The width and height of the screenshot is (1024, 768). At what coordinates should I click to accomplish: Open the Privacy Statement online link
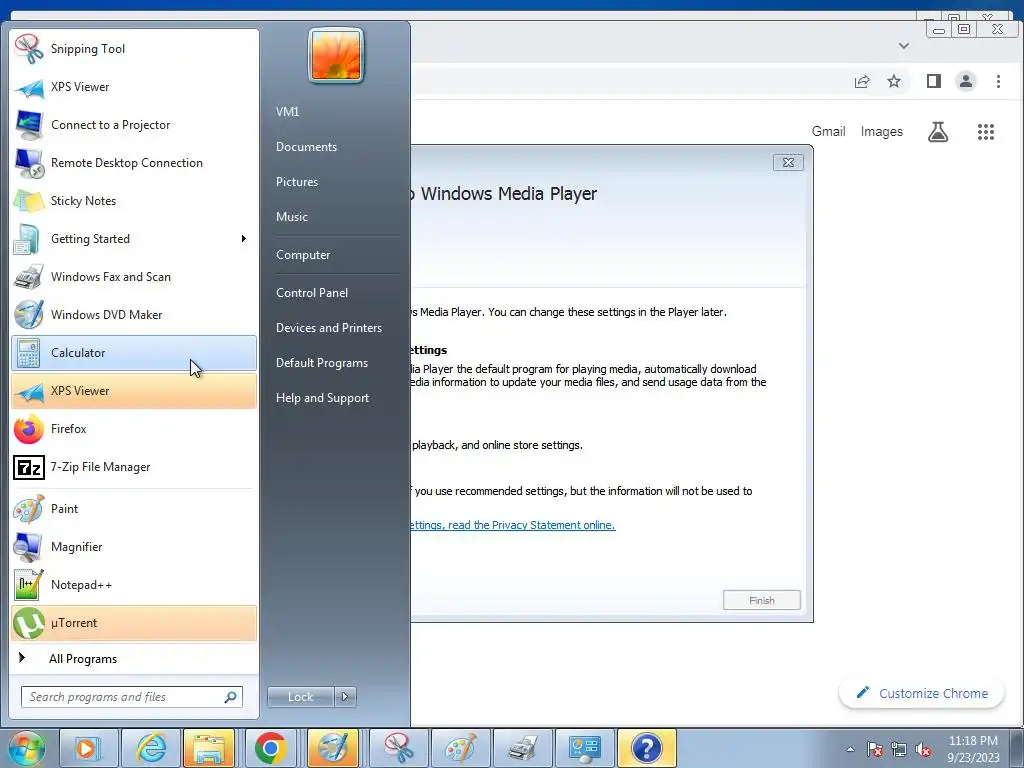click(x=513, y=525)
